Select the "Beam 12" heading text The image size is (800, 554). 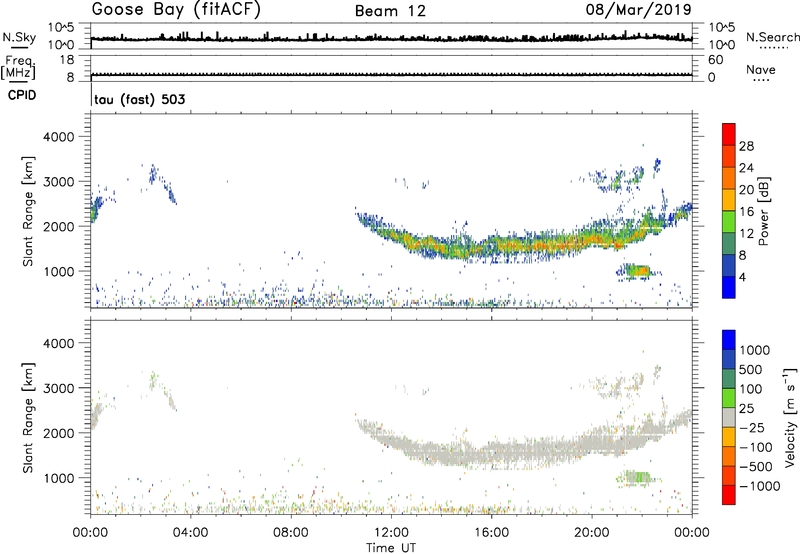pos(390,11)
